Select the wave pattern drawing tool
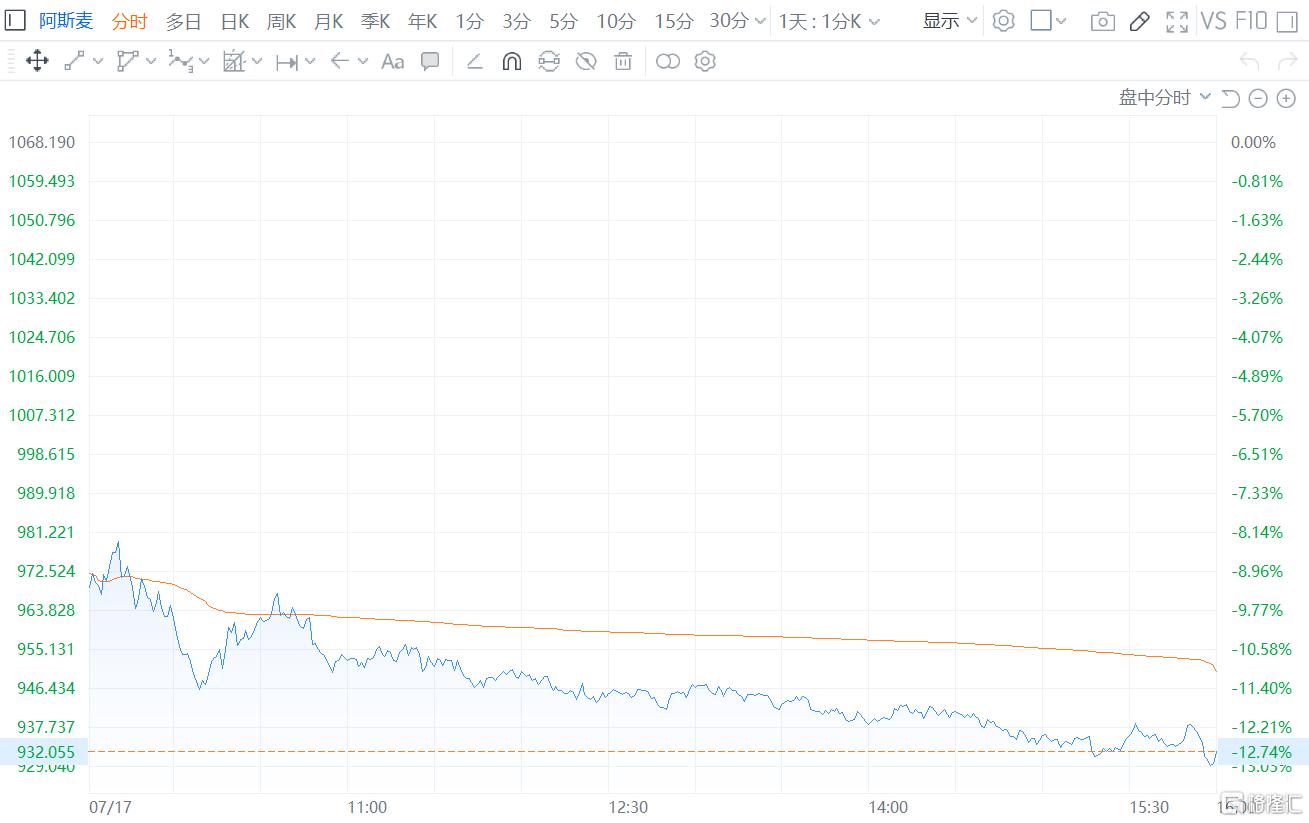The image size is (1309, 823). tap(180, 62)
